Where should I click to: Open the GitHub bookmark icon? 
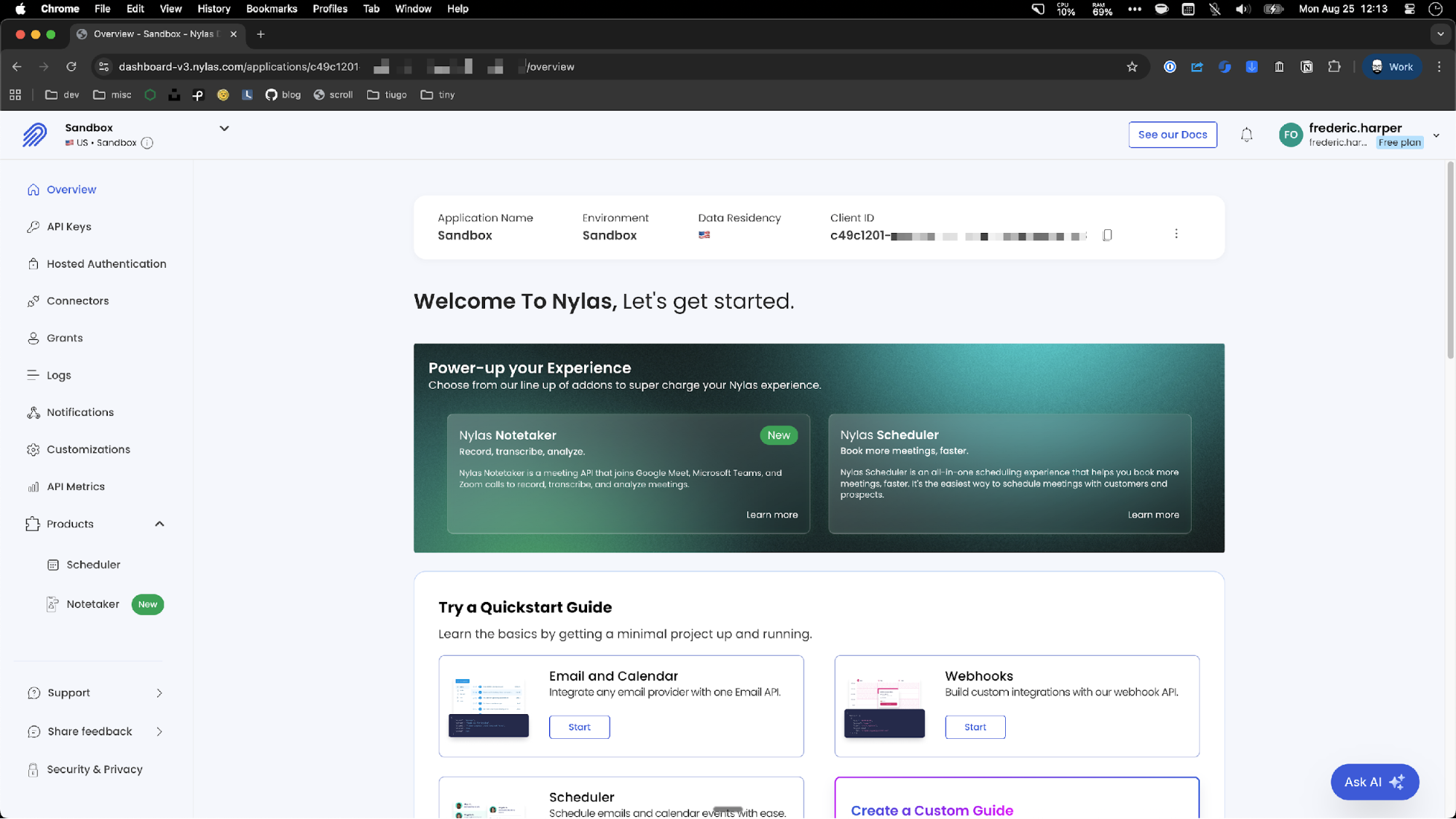pyautogui.click(x=271, y=95)
